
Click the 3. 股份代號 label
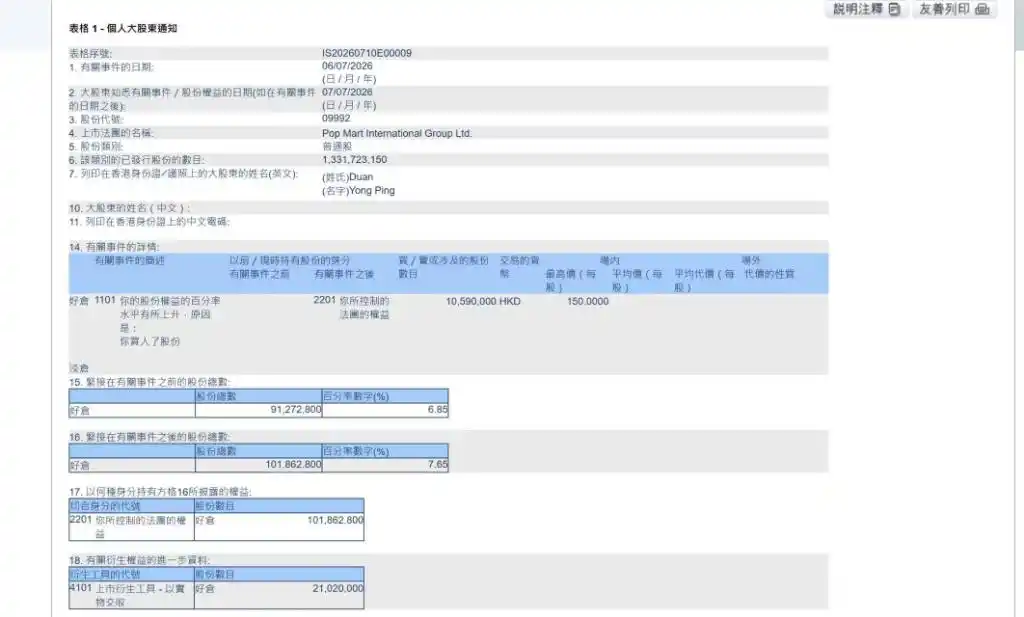tap(95, 119)
